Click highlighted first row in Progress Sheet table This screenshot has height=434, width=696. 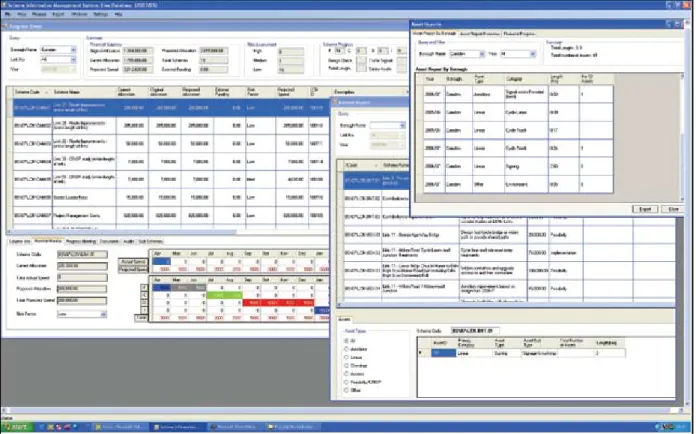(x=171, y=108)
